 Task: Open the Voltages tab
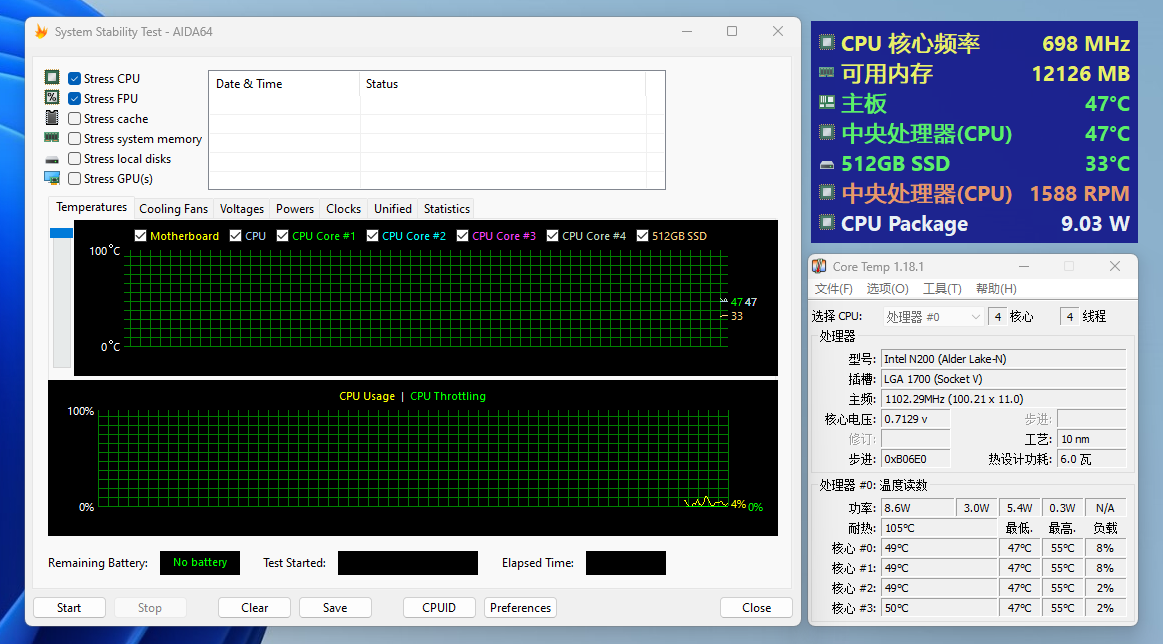pyautogui.click(x=242, y=209)
